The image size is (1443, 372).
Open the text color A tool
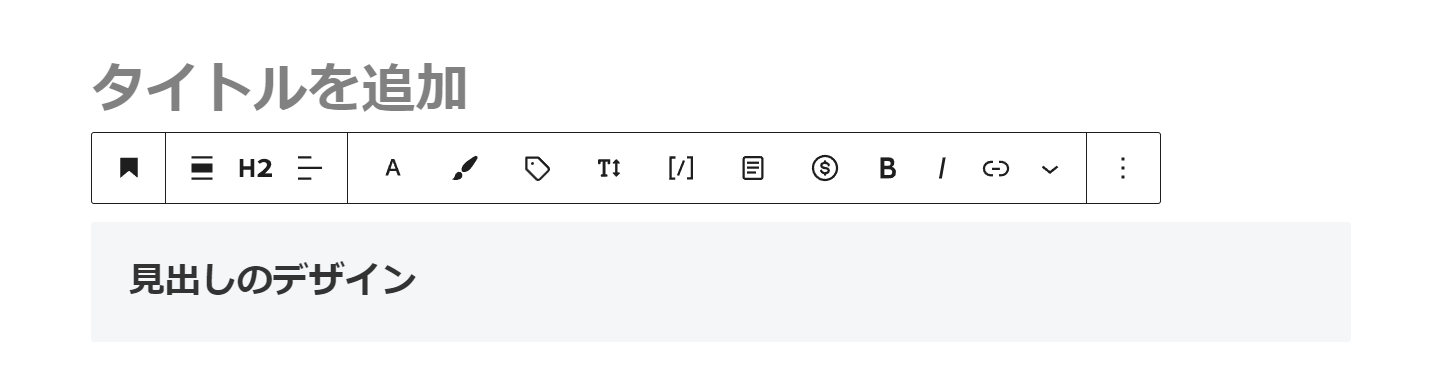[x=393, y=168]
